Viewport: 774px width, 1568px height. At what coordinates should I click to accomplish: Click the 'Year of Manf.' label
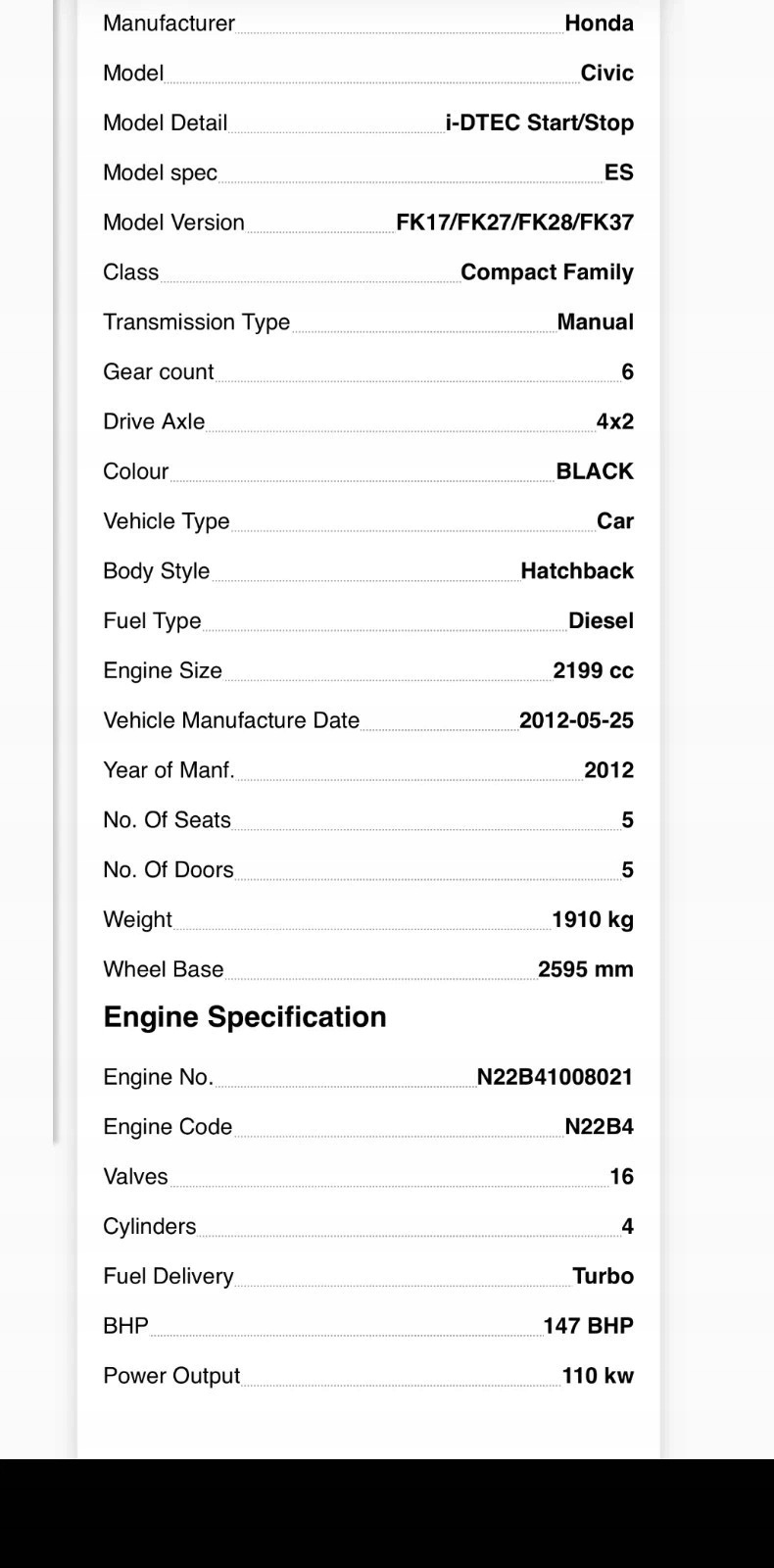pyautogui.click(x=169, y=770)
